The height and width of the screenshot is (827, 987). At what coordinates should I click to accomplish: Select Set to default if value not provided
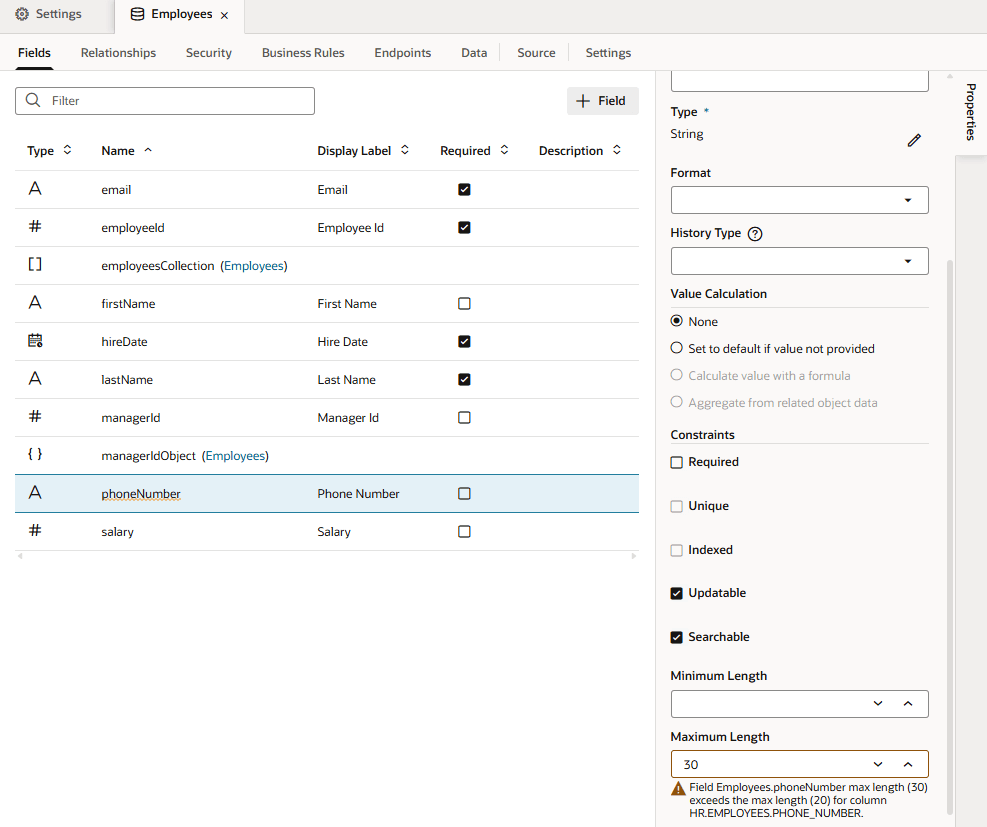coord(677,348)
